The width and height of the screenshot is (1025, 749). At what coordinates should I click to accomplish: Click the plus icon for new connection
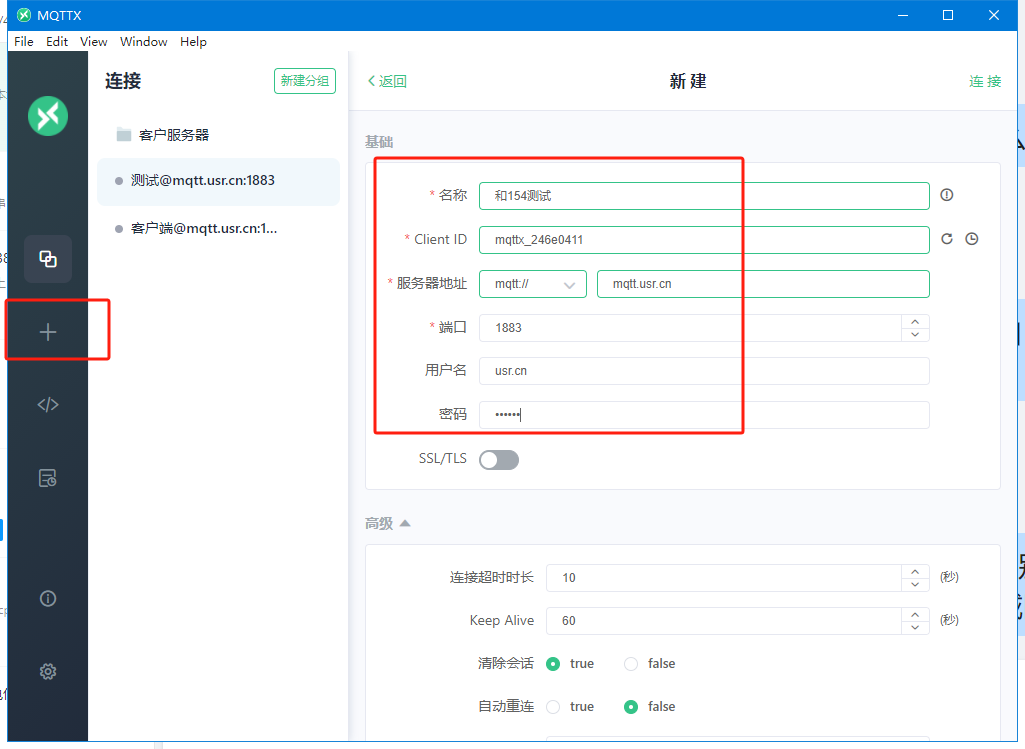(x=48, y=332)
